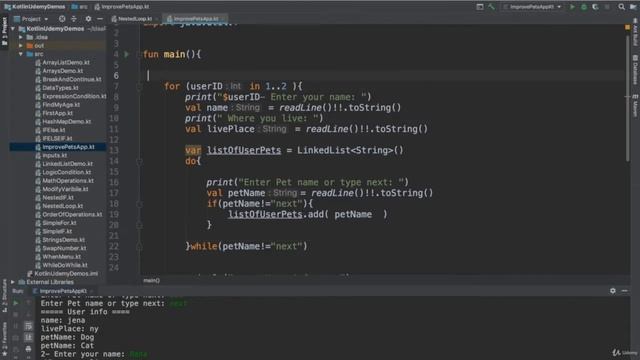640x360 pixels.
Task: Click the project structure icon at top right
Action: click(x=633, y=7)
